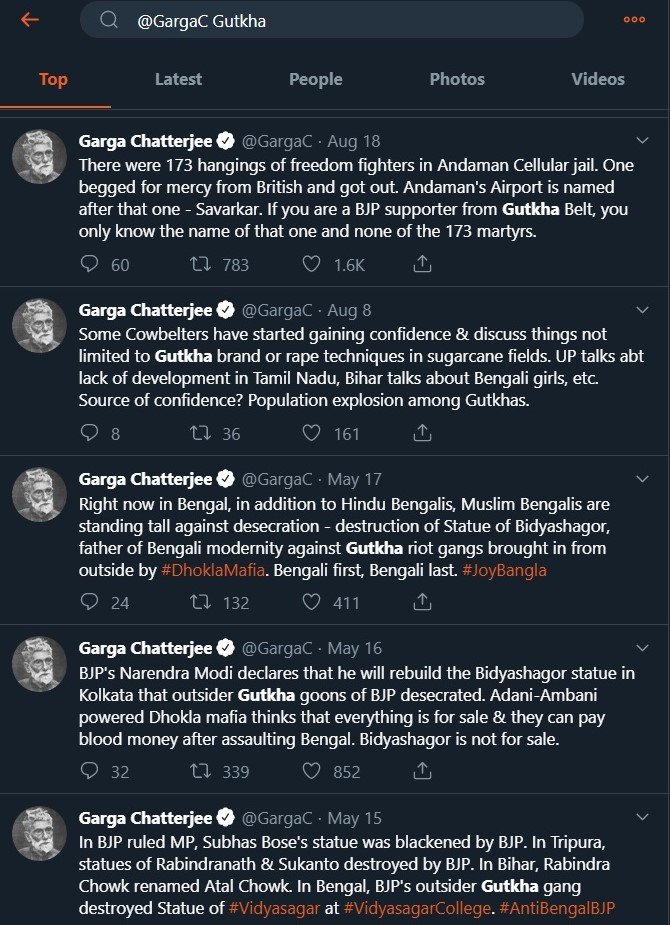This screenshot has height=925, width=670.
Task: Expand the May 15 tweet's chevron menu
Action: pos(643,816)
